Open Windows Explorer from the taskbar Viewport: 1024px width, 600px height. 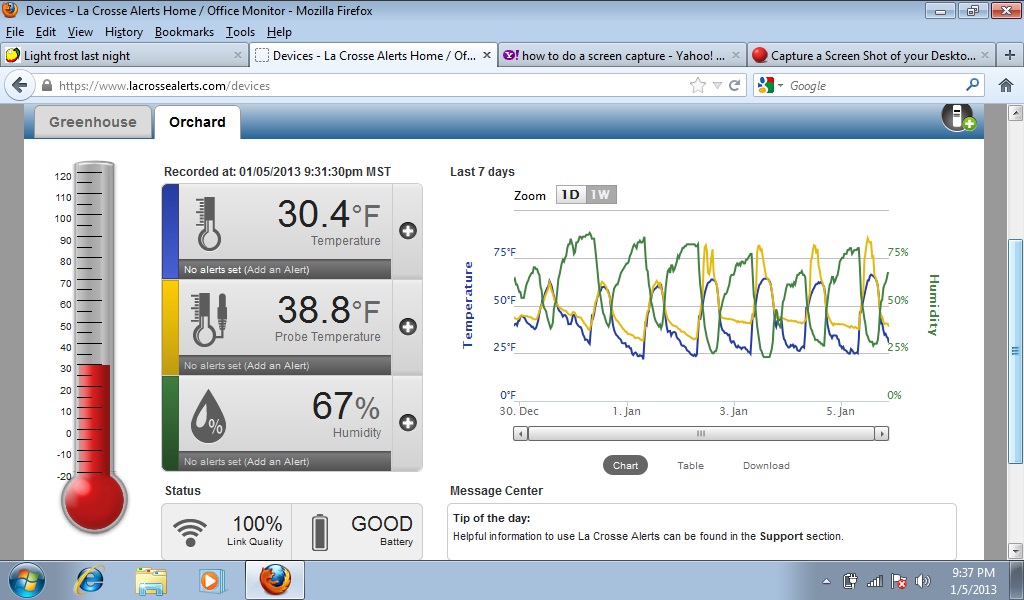coord(151,580)
